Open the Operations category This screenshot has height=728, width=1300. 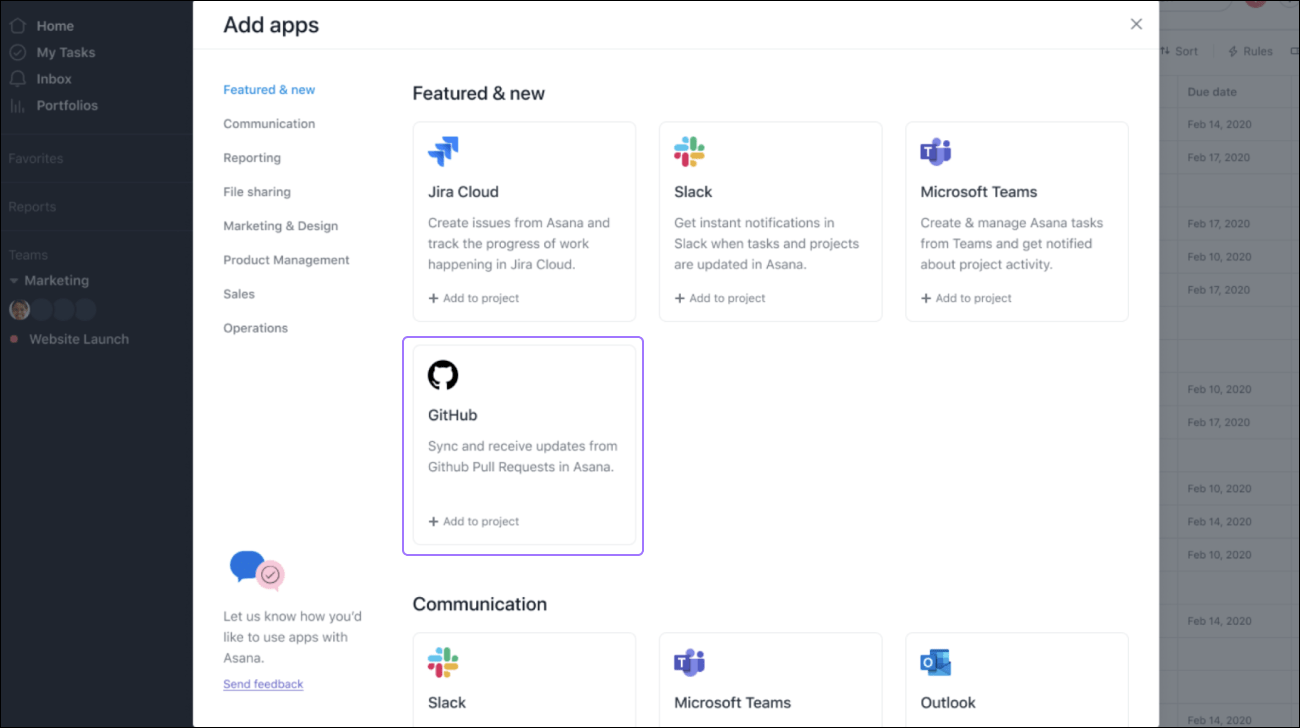coord(255,328)
